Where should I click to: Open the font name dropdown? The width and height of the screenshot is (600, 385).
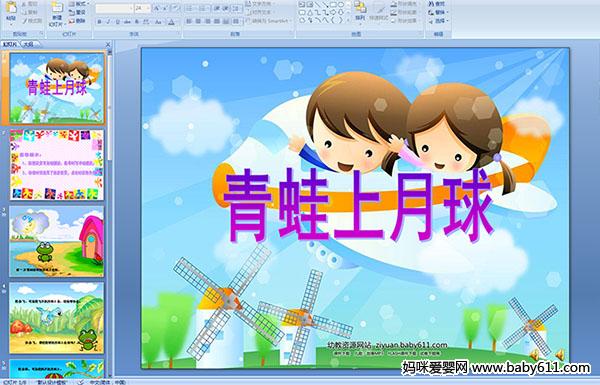point(114,8)
